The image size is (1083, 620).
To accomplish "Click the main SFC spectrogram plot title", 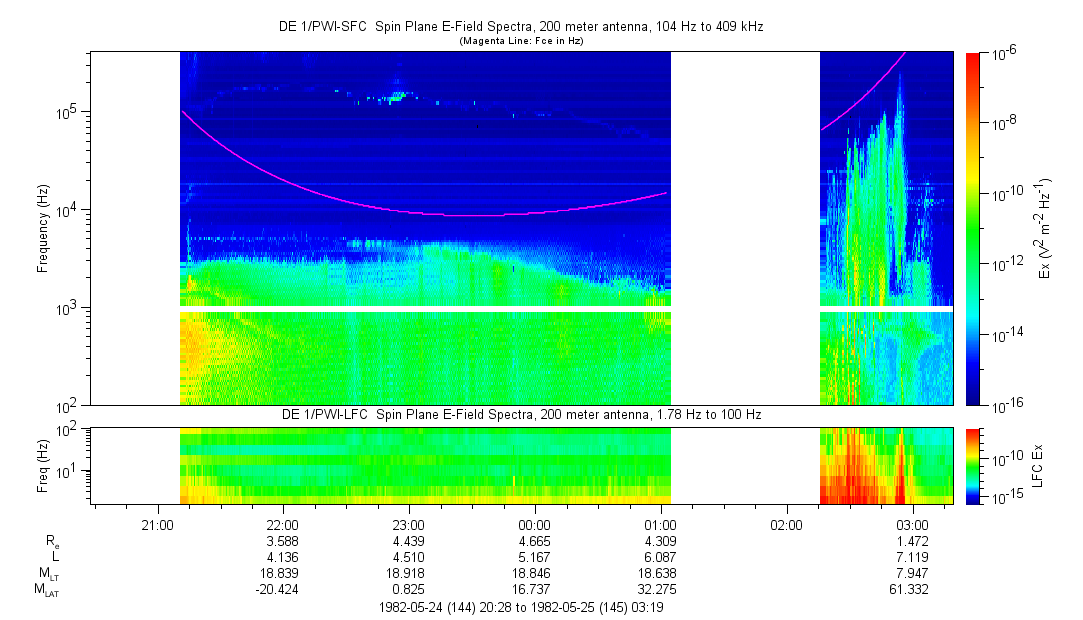I will click(520, 27).
